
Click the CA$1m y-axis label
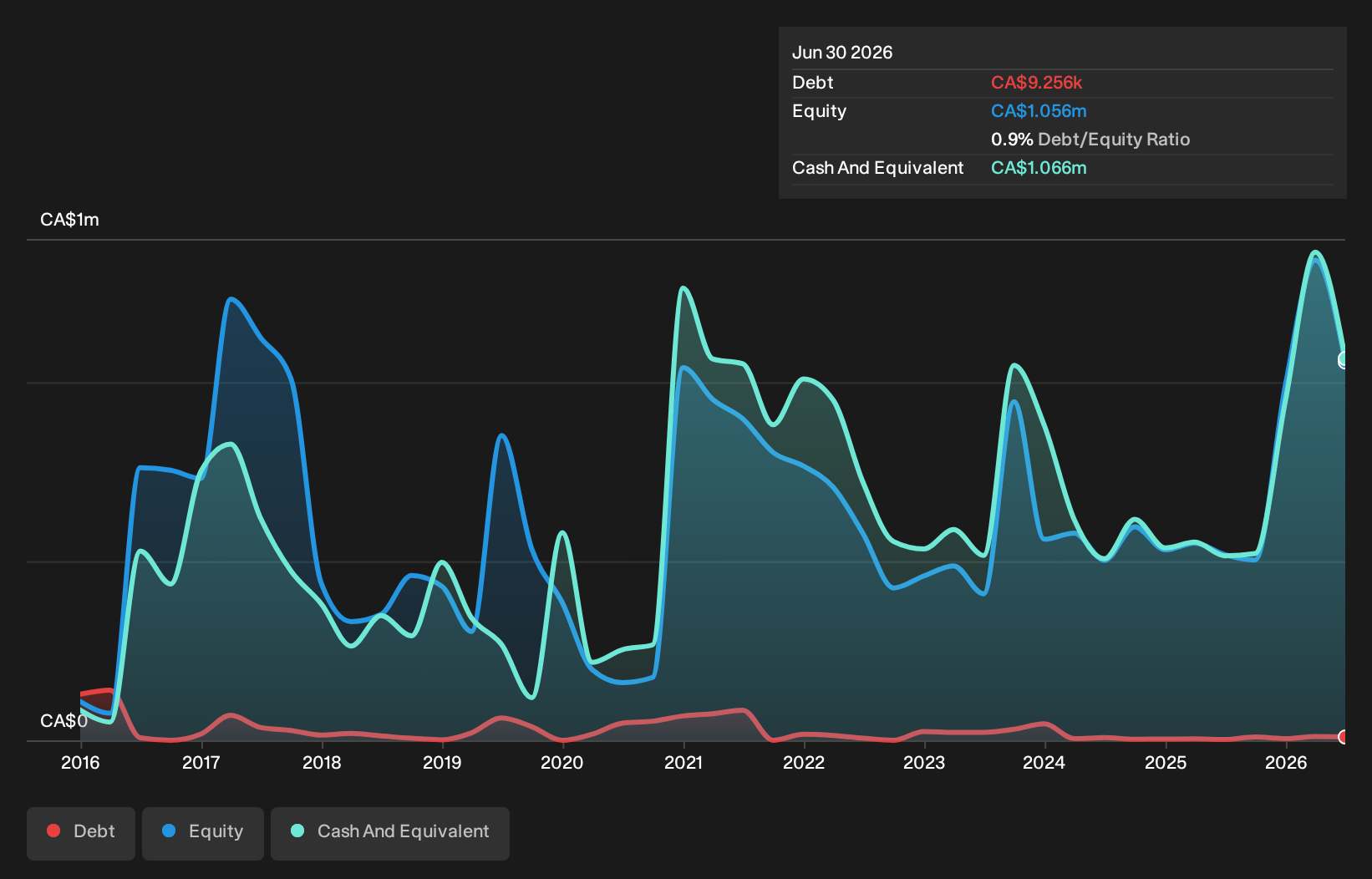[x=69, y=220]
